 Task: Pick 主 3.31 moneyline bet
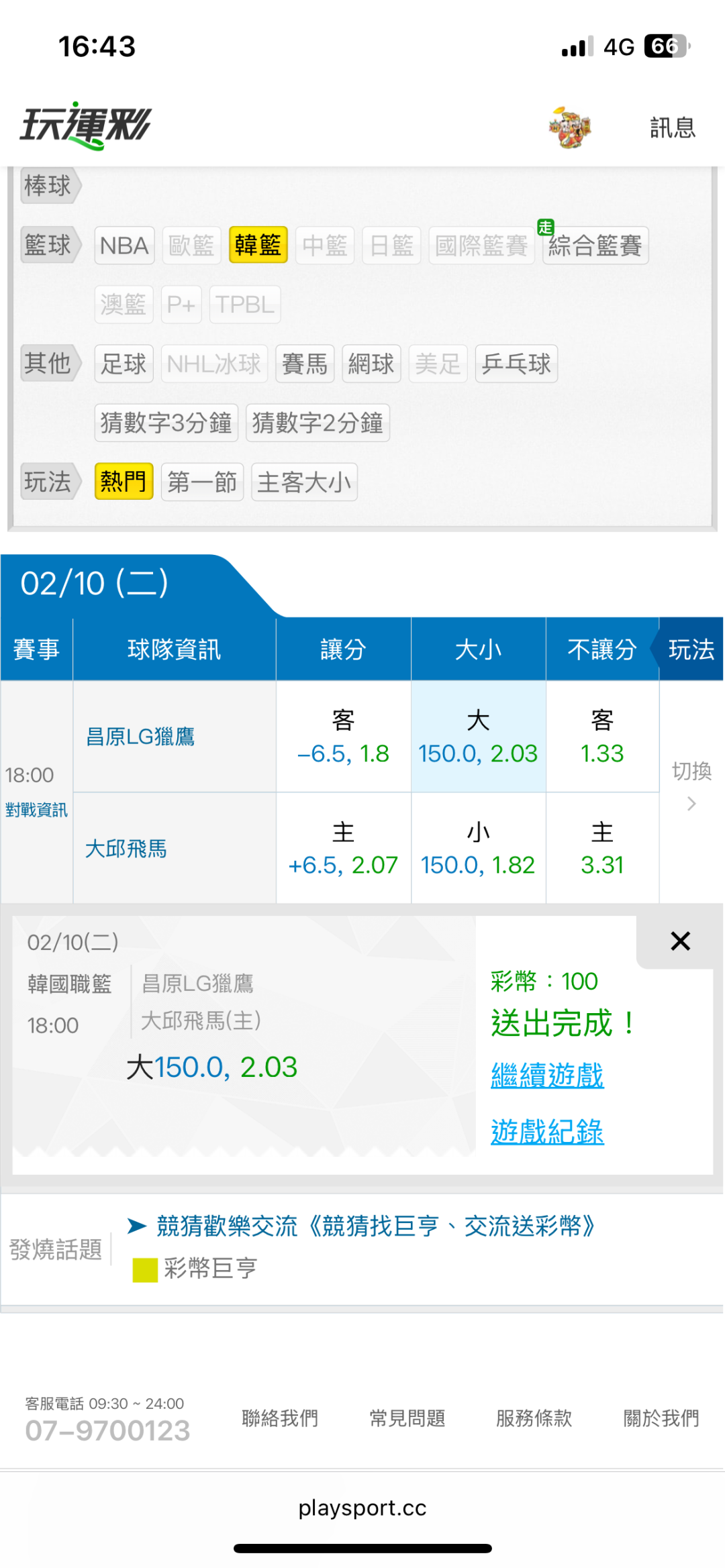(x=602, y=849)
